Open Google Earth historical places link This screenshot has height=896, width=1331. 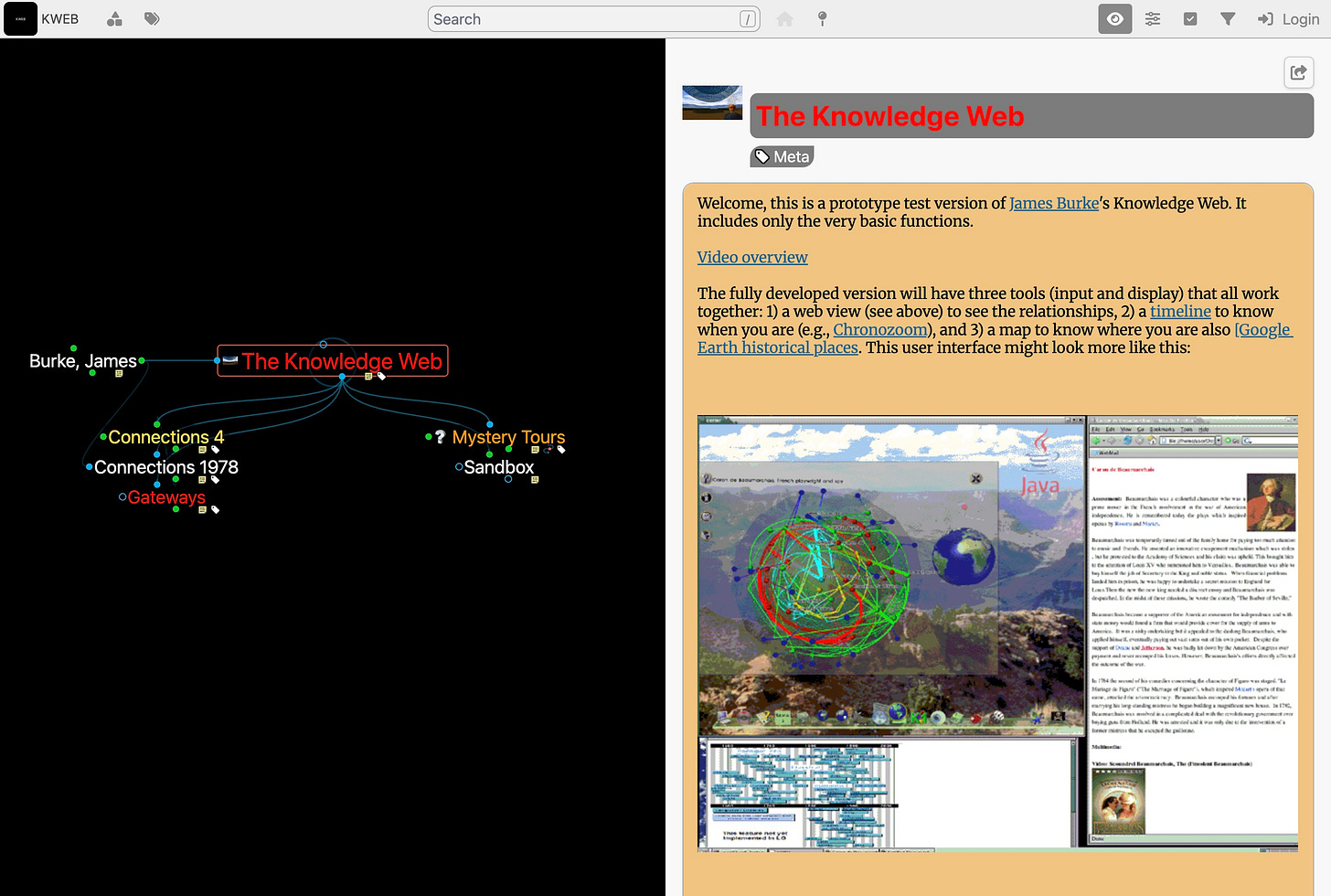click(995, 338)
